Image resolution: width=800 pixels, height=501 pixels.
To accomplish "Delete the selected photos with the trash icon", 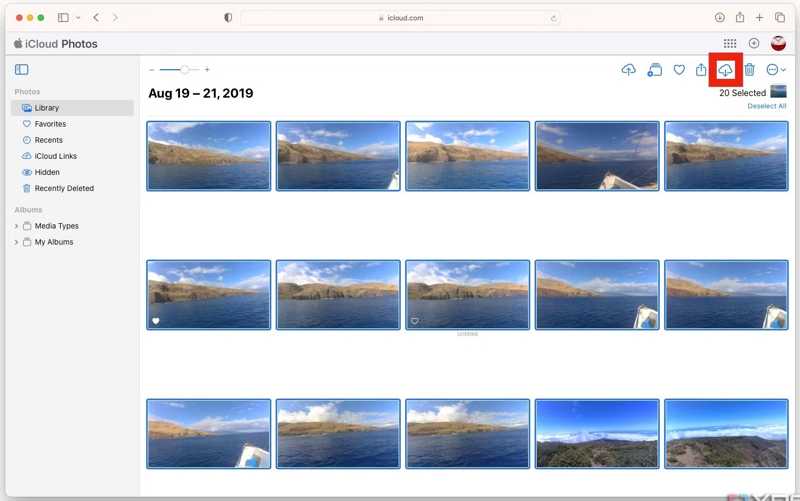I will coord(749,69).
